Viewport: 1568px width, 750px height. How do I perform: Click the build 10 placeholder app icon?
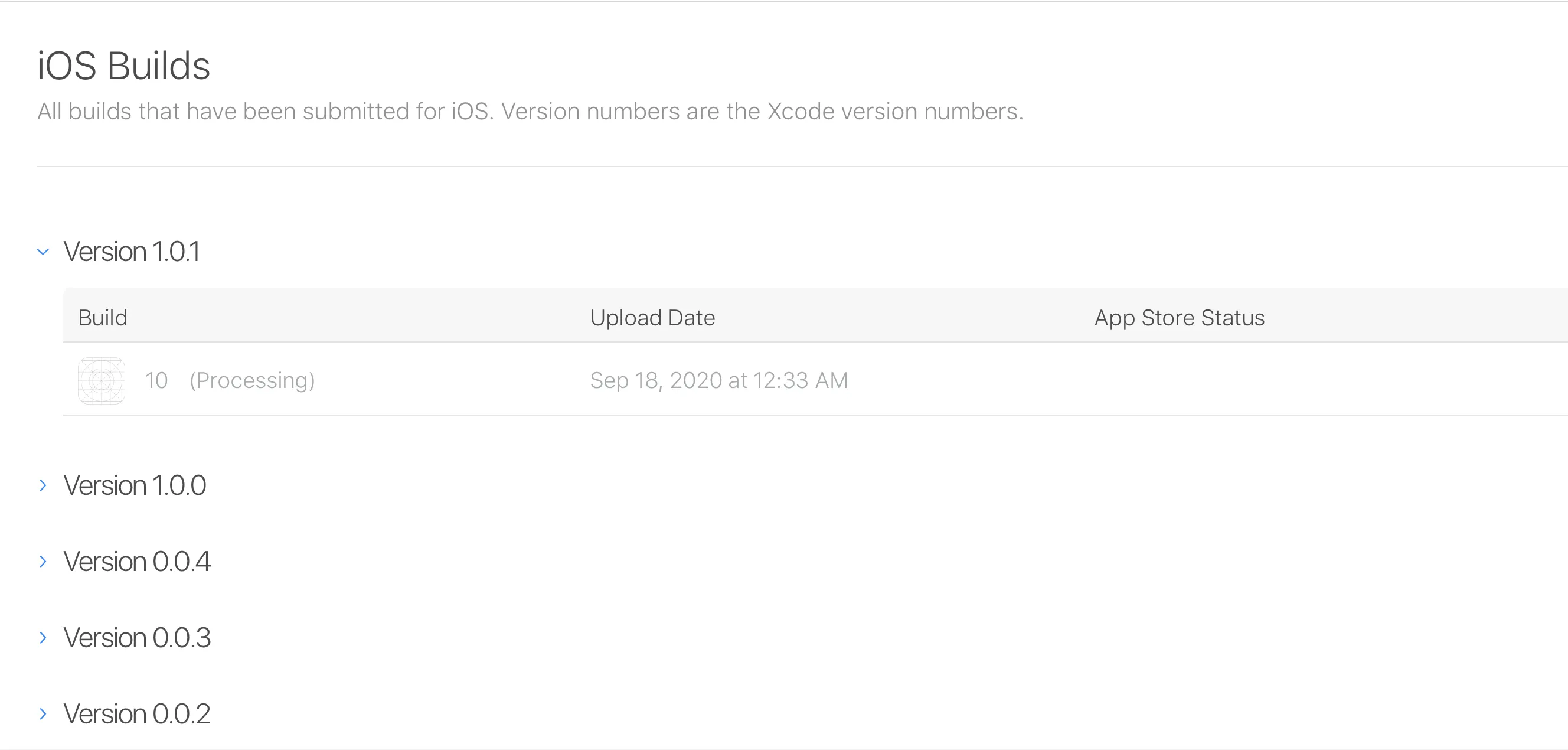coord(101,380)
